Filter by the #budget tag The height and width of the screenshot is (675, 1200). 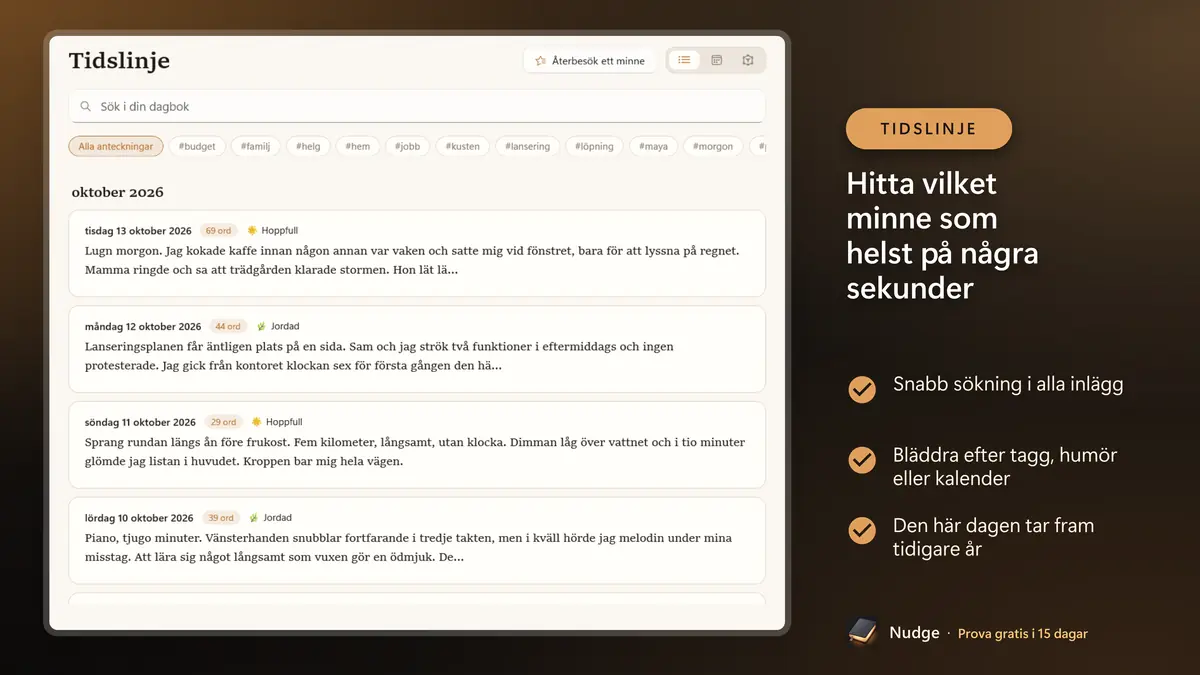(x=197, y=146)
